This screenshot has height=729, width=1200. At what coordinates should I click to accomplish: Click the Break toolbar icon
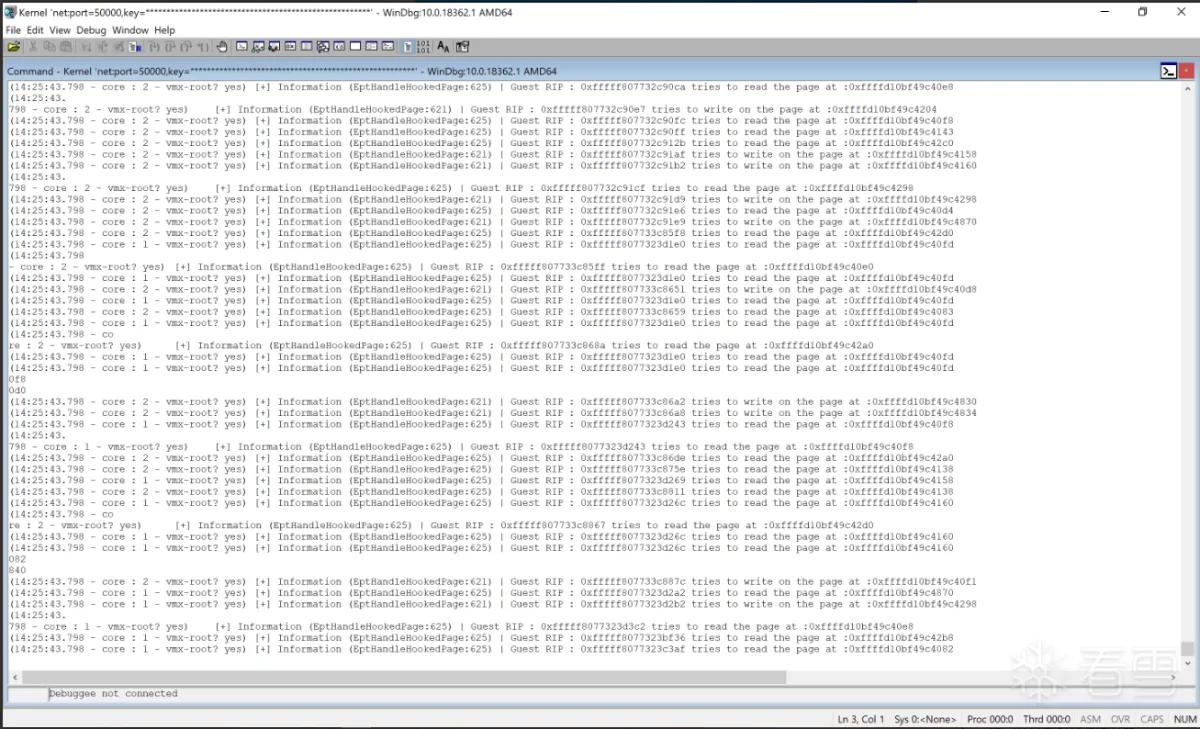[133, 47]
